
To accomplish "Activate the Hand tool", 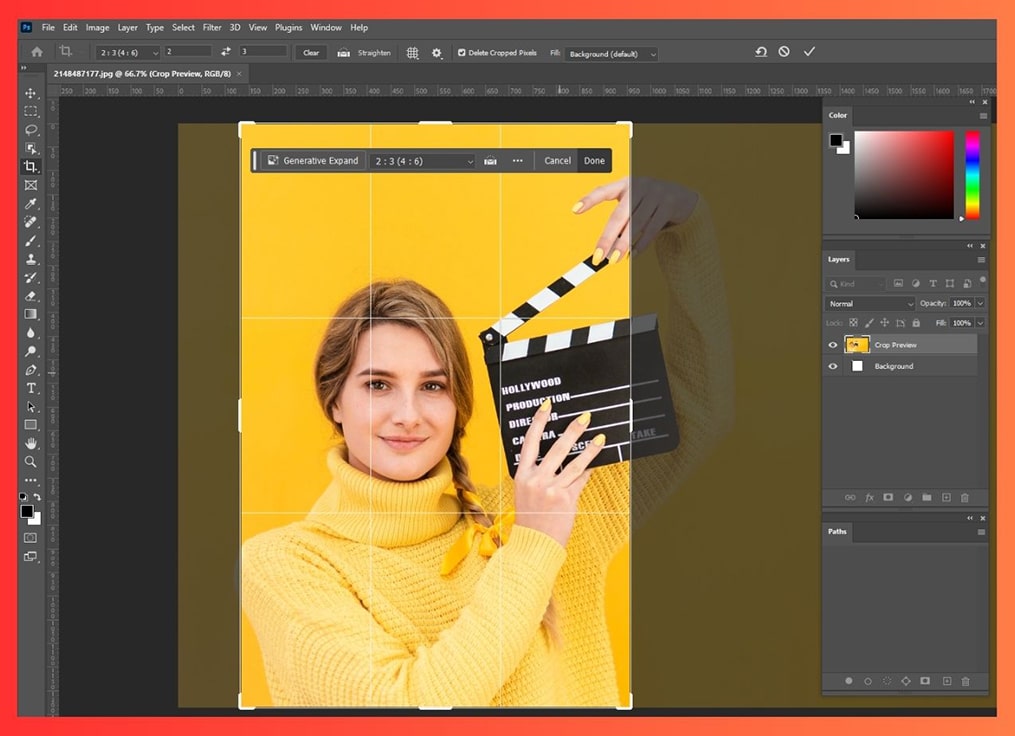I will tap(31, 443).
